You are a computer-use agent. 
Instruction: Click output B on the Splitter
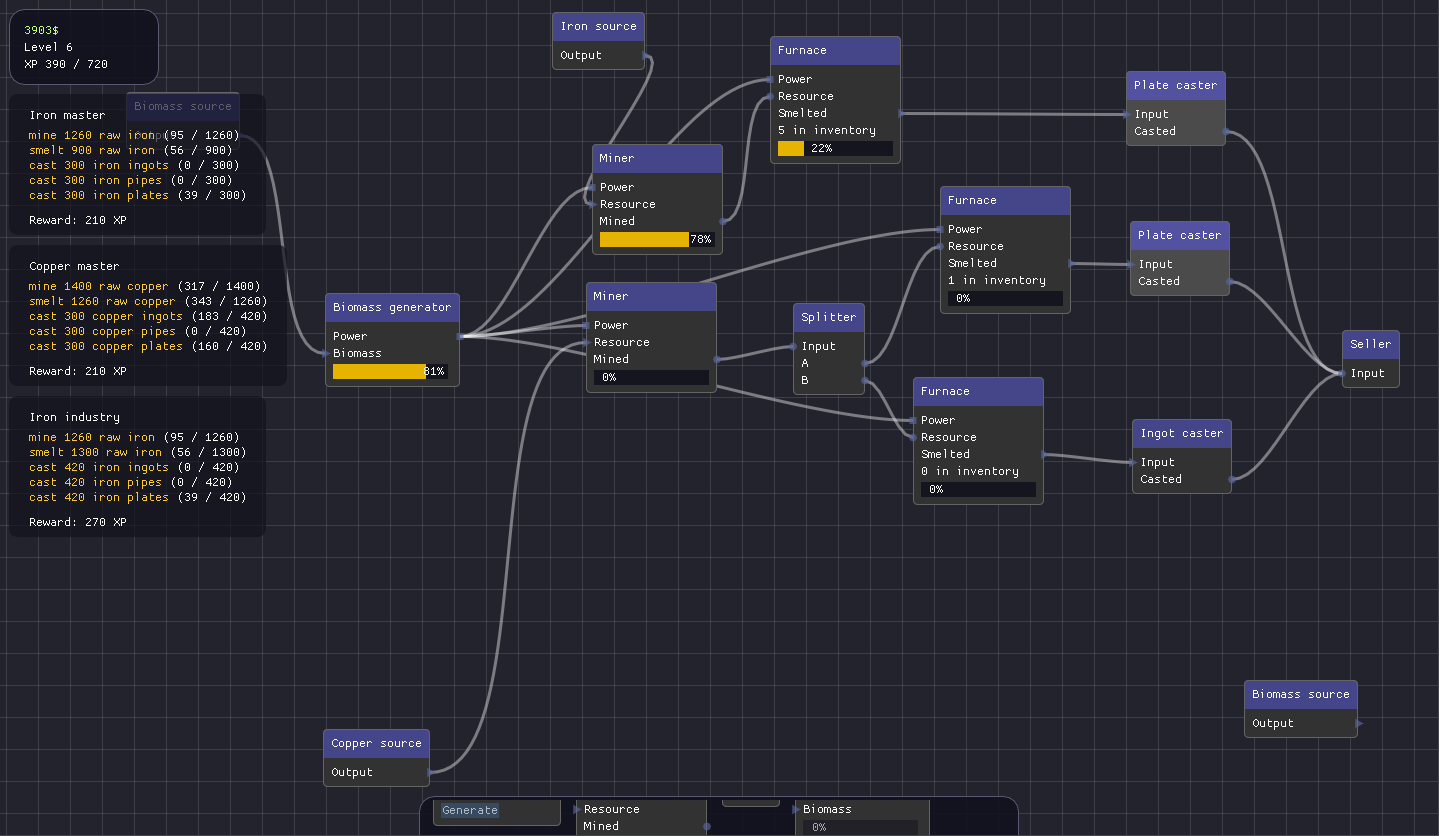coord(829,380)
